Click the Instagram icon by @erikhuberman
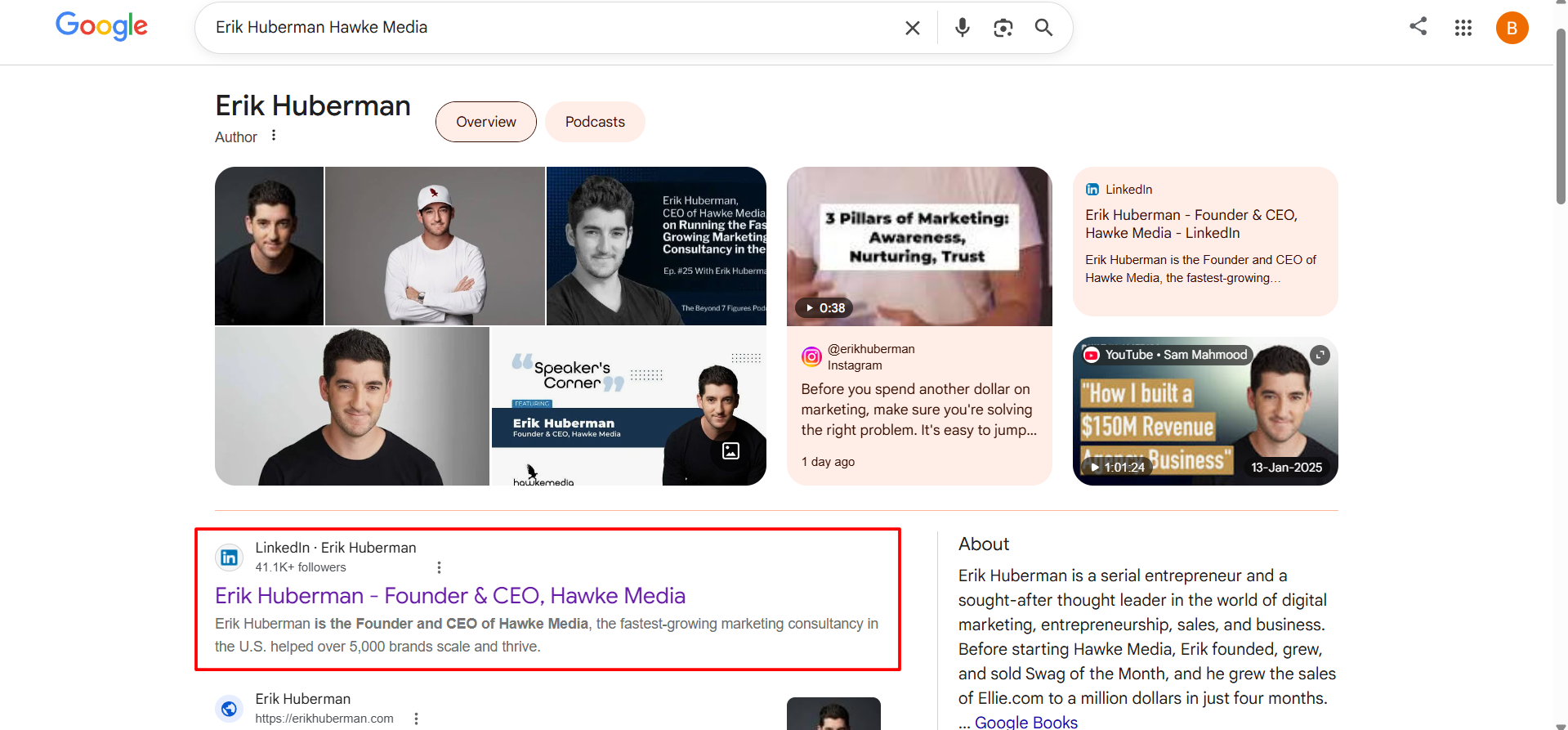 pyautogui.click(x=811, y=356)
